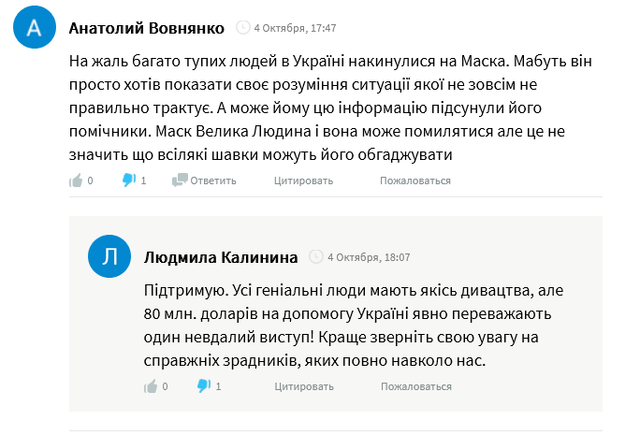
Task: Open profile of Людмила Калинина by name
Action: click(x=221, y=257)
